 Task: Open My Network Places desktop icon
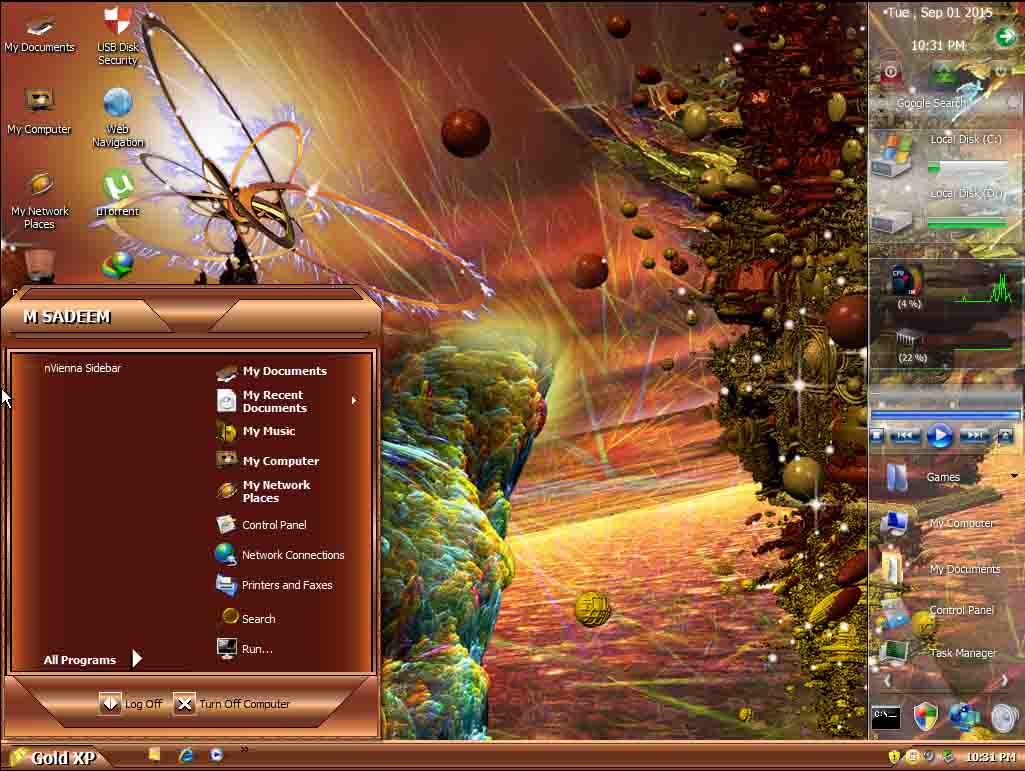39,199
